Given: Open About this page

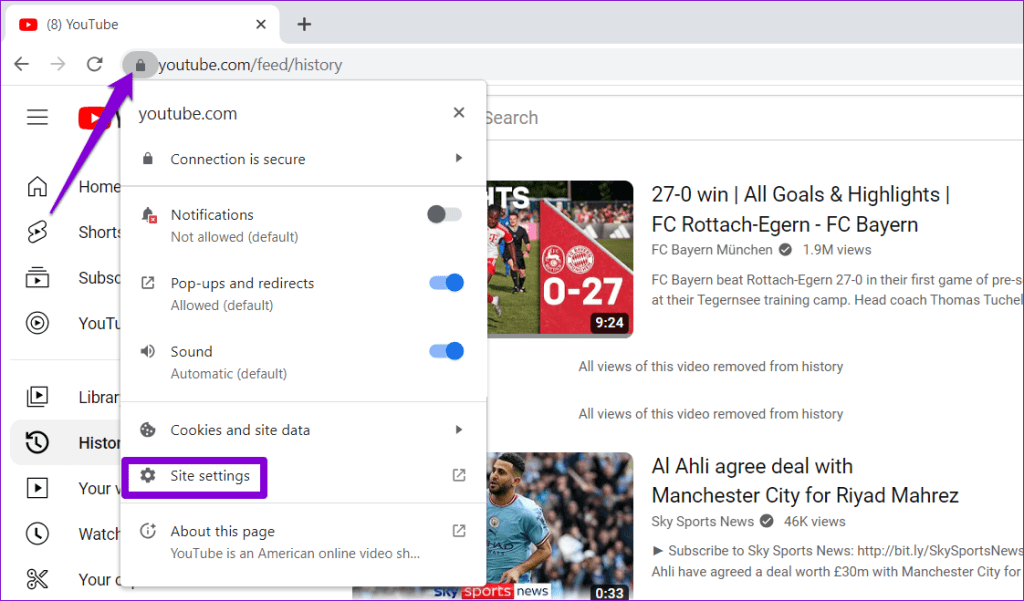Looking at the screenshot, I should tap(304, 541).
